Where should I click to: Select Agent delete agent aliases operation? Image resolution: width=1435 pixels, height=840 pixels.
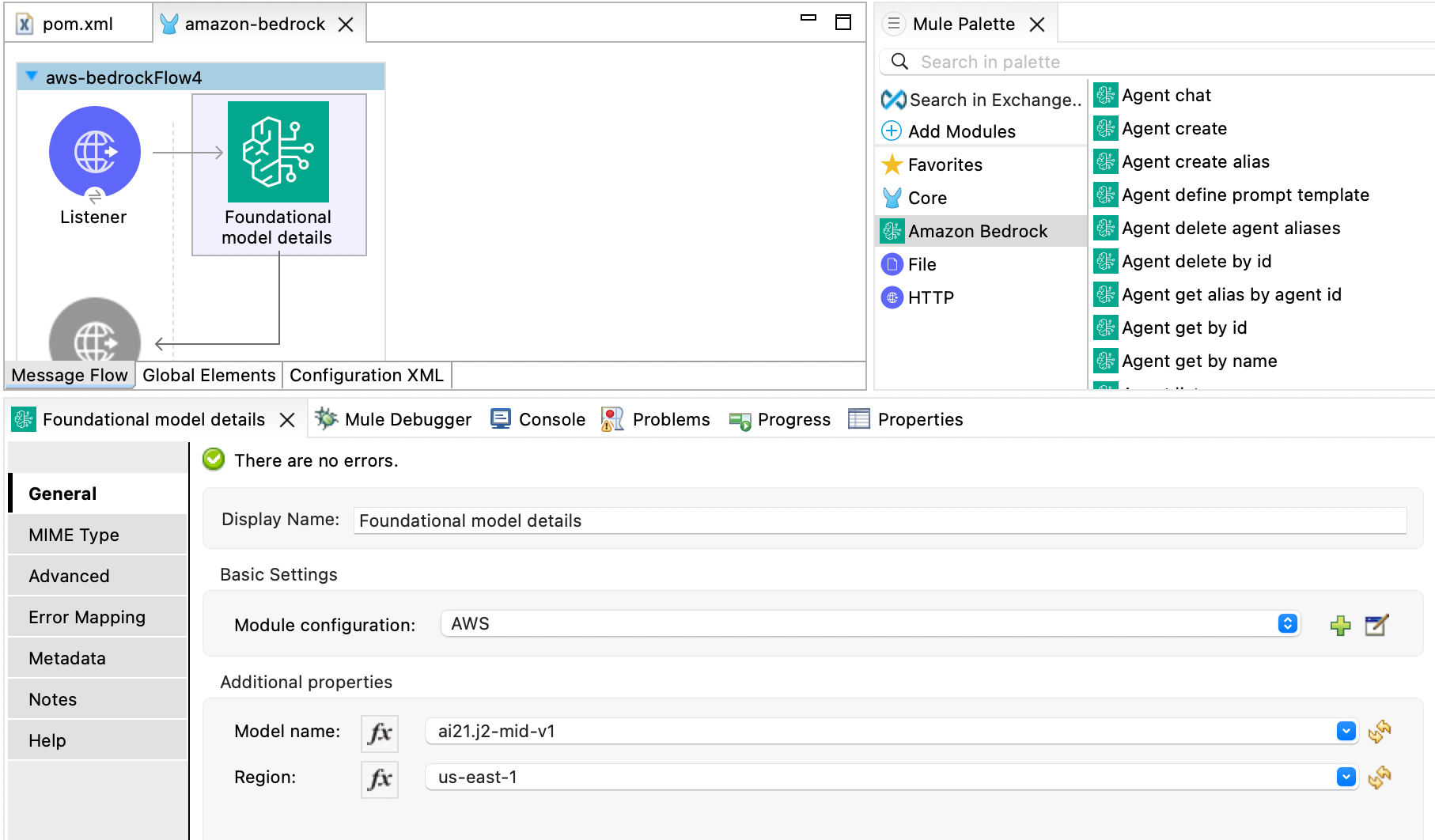pyautogui.click(x=1217, y=228)
